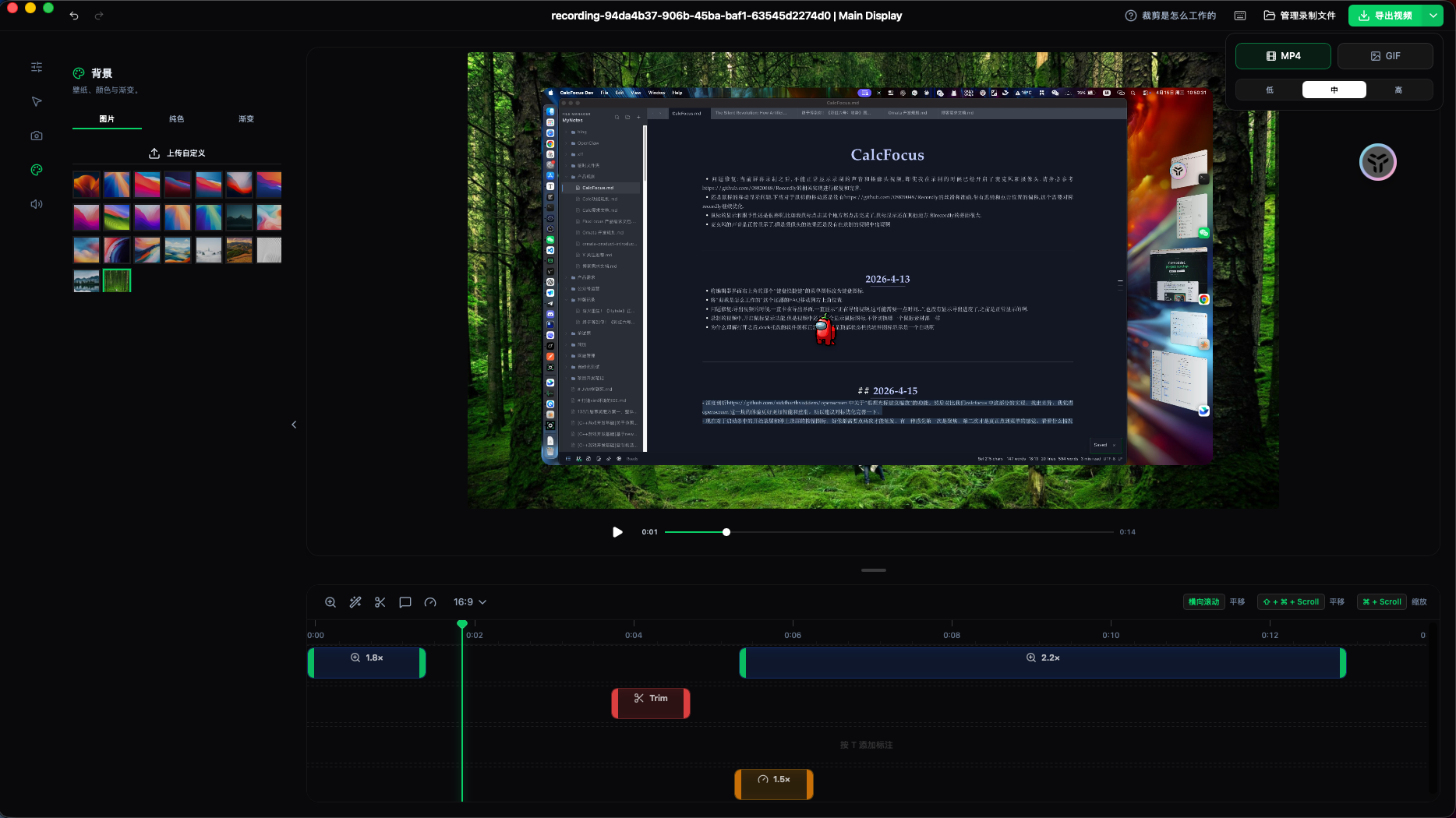The height and width of the screenshot is (818, 1456).
Task: Click the ⌘ + Scroll zoom hint
Action: 1382,602
